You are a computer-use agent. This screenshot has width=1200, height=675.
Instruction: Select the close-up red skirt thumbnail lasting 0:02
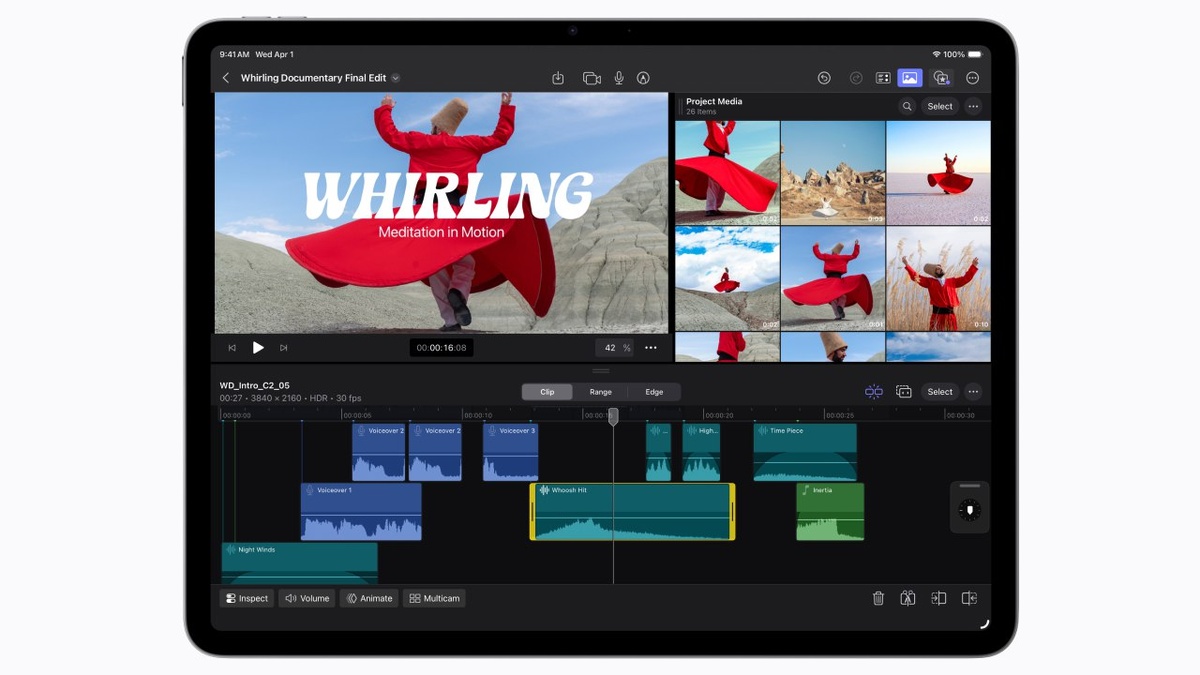(727, 173)
